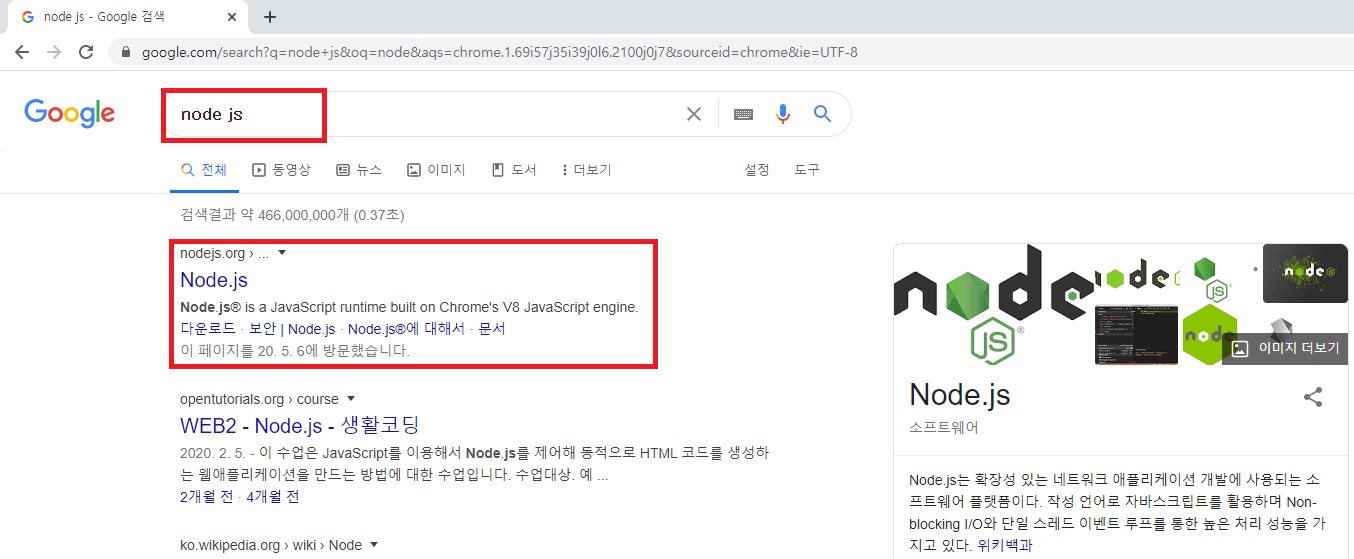Reload the page
The width and height of the screenshot is (1354, 559).
pyautogui.click(x=87, y=52)
